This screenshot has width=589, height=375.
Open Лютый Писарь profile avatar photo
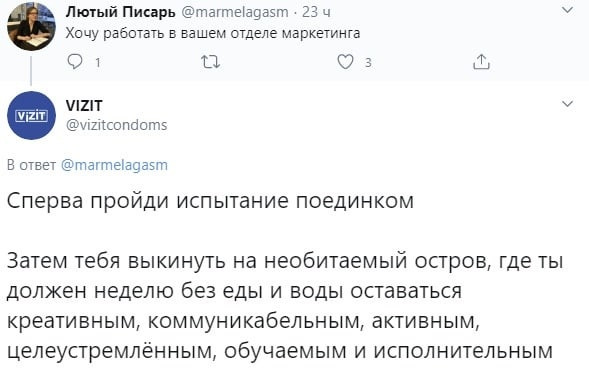[x=32, y=27]
